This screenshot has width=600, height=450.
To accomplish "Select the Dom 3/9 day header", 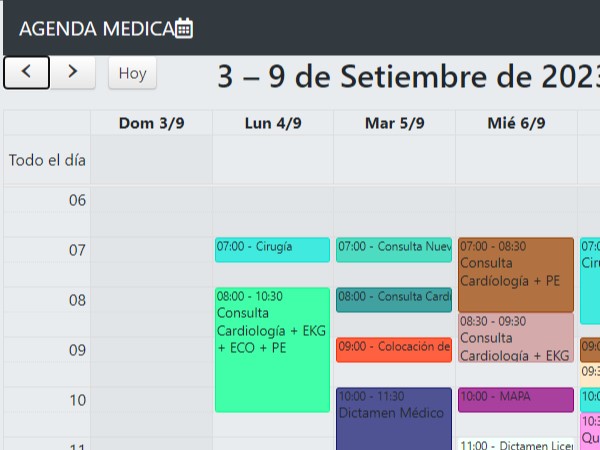I will [x=151, y=123].
